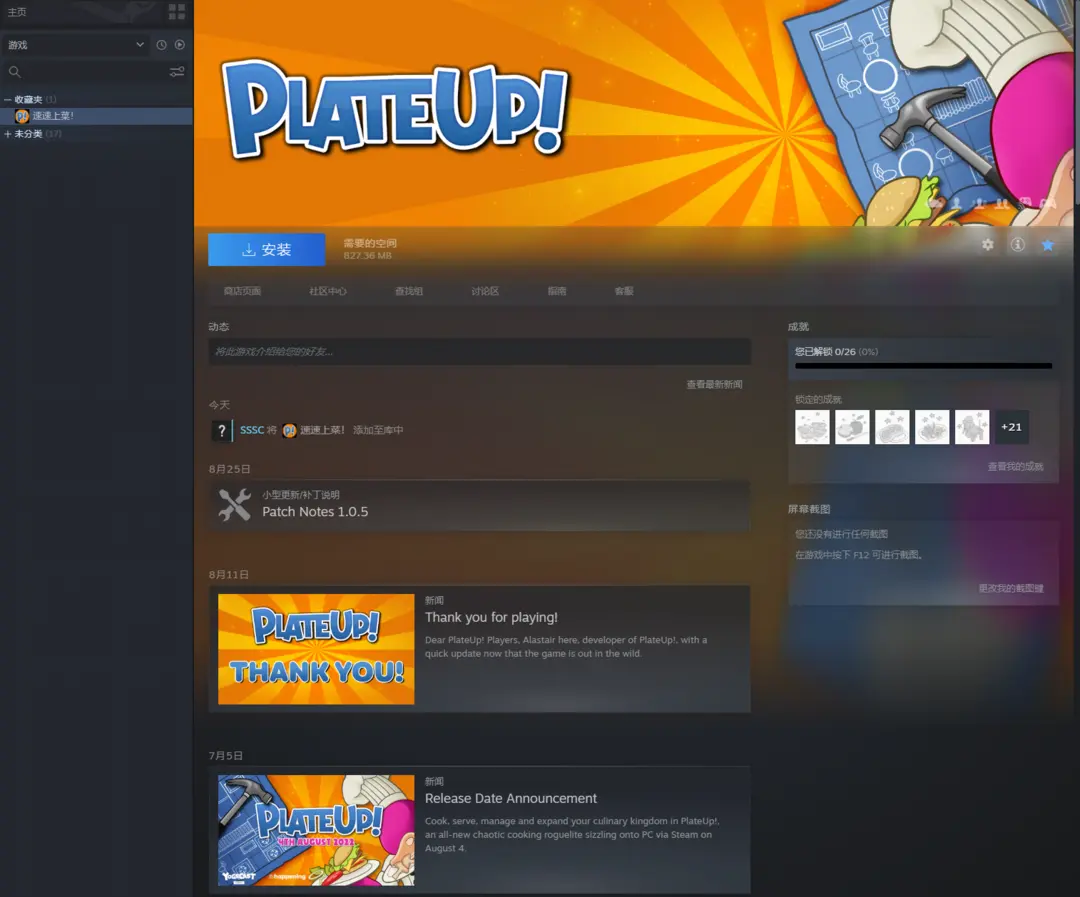Show the +21 remaining achievements
This screenshot has width=1080, height=897.
point(1012,427)
